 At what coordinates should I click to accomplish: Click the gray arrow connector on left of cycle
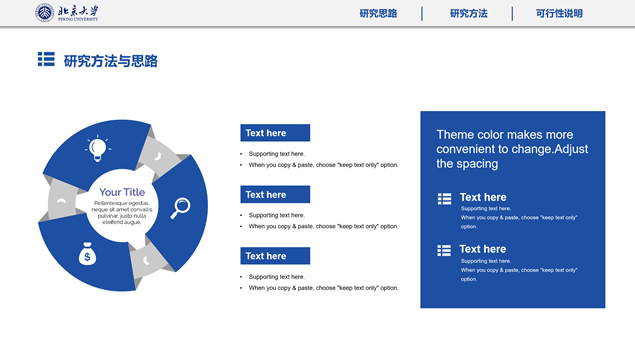pyautogui.click(x=62, y=201)
